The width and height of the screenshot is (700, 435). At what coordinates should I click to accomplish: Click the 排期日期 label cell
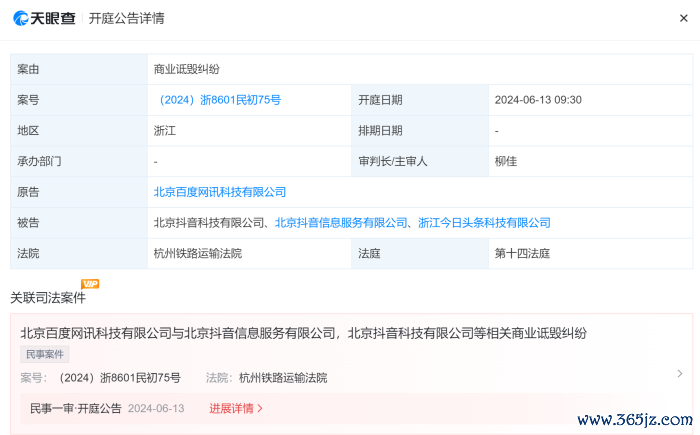420,131
